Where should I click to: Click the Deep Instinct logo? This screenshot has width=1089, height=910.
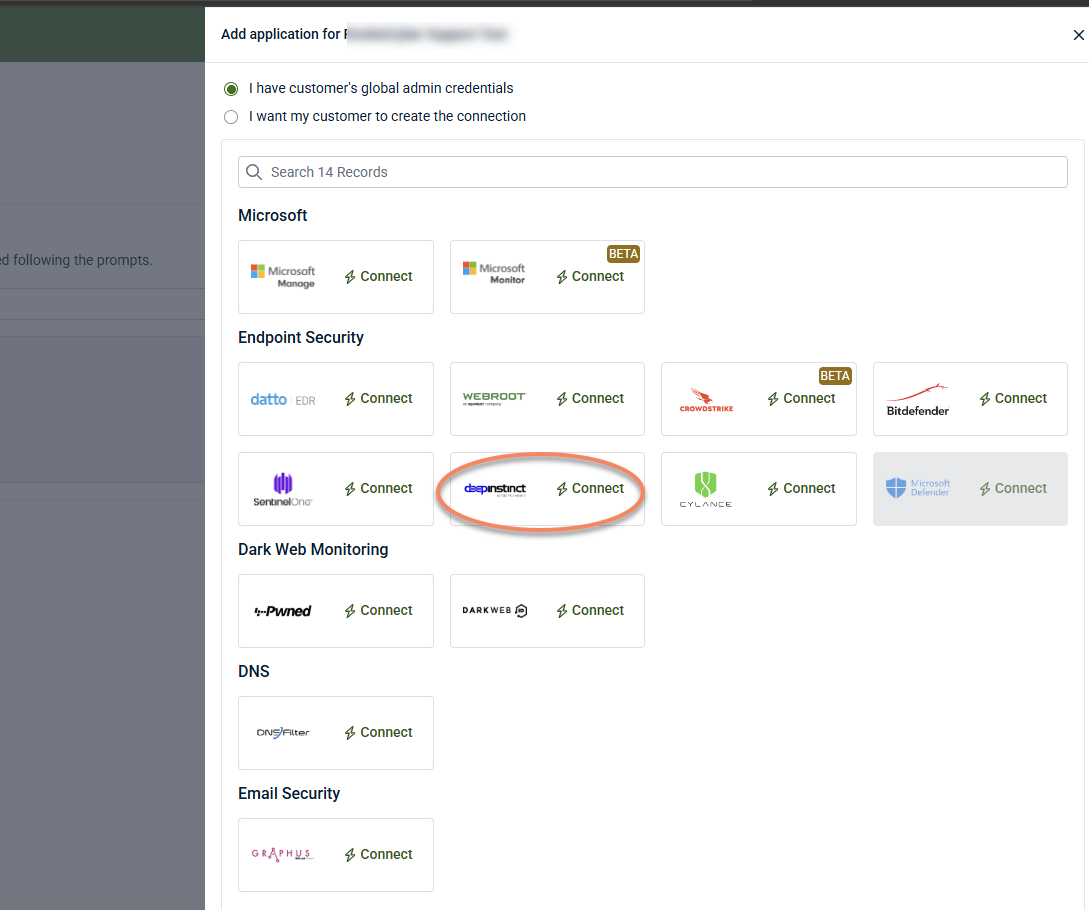point(494,489)
